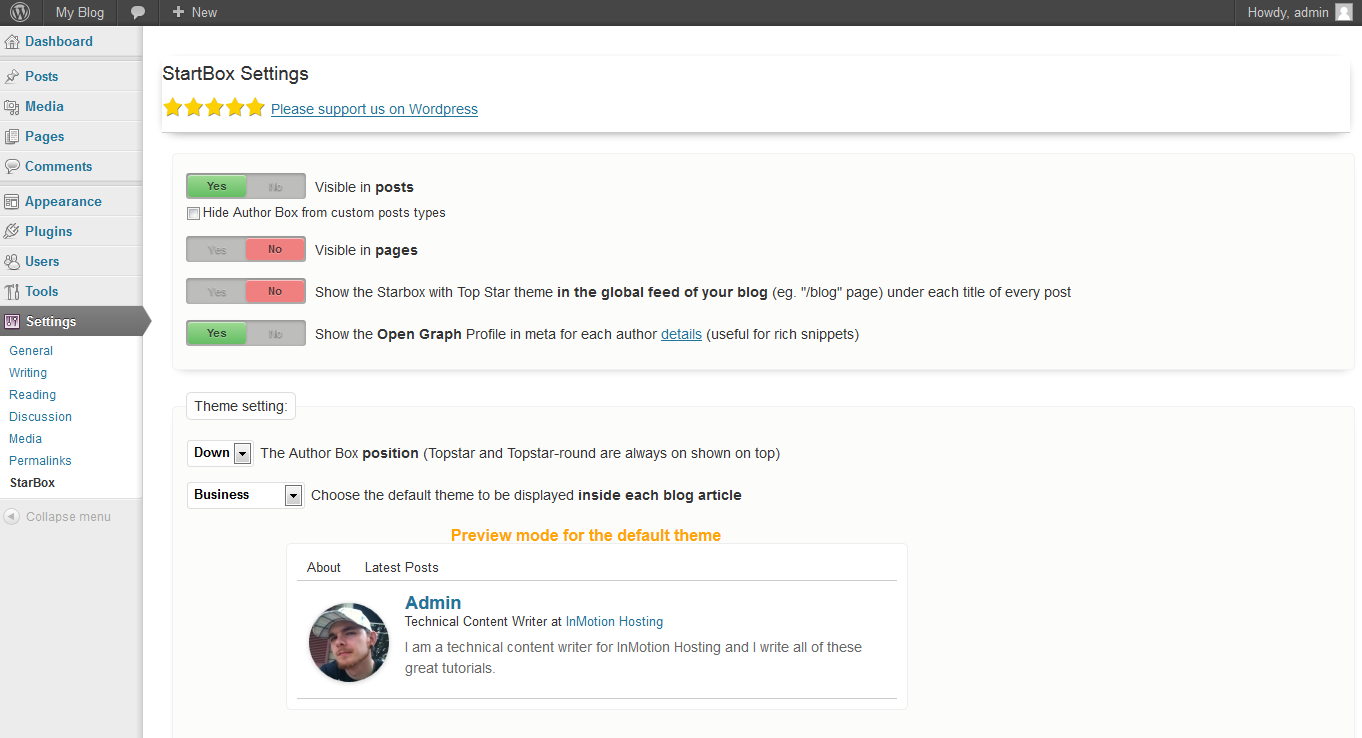The height and width of the screenshot is (738, 1362).
Task: Click the Tools wrench icon
Action: pos(12,292)
